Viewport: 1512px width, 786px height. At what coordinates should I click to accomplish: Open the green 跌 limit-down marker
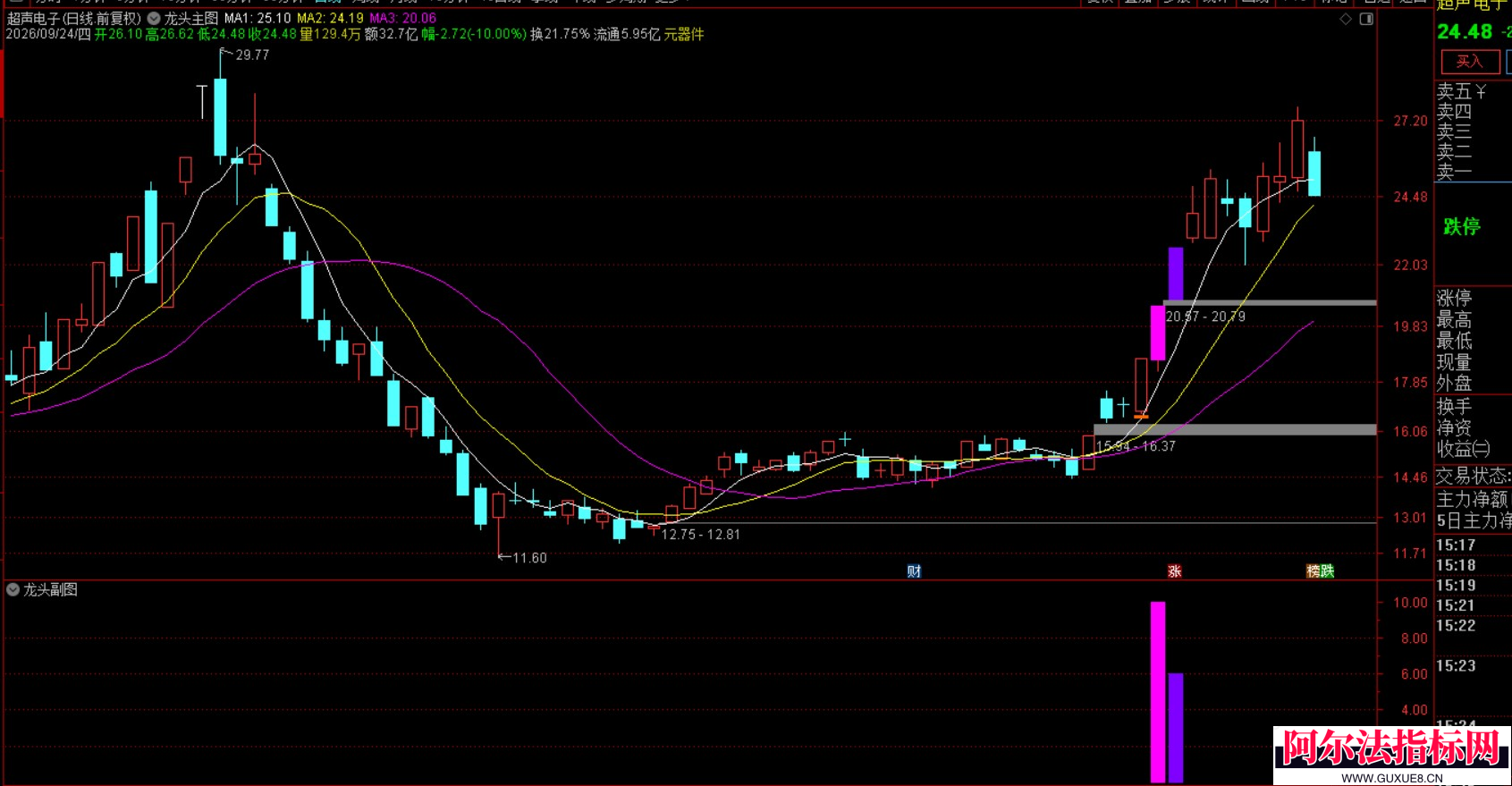(x=1328, y=571)
